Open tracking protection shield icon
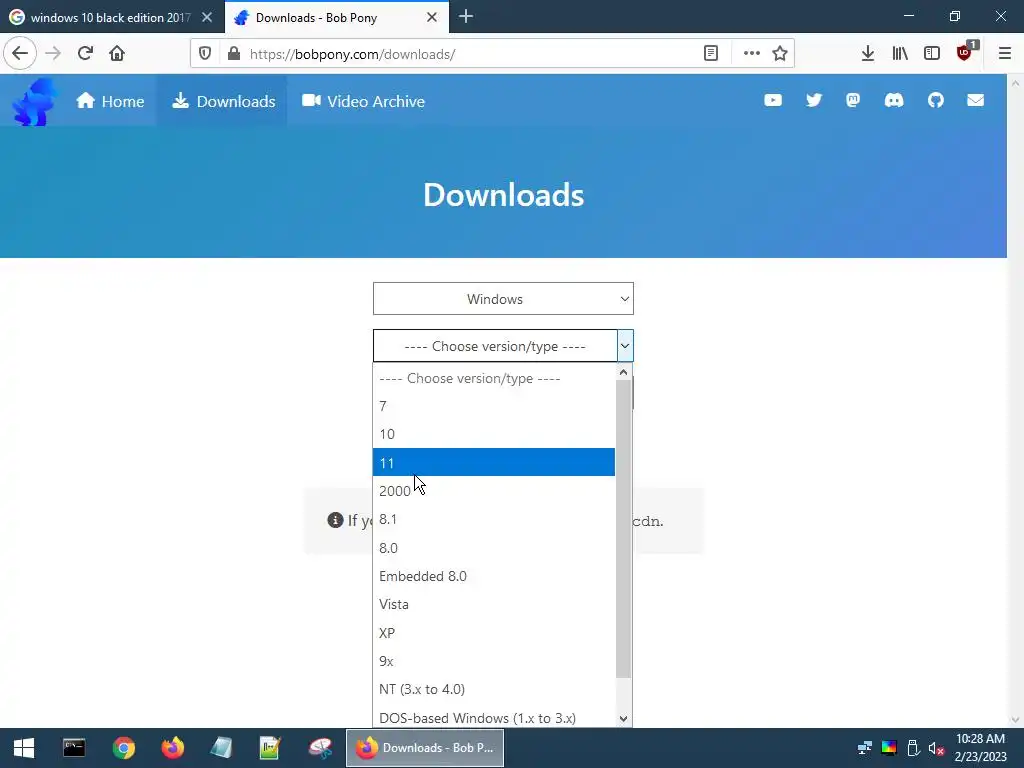 click(205, 54)
